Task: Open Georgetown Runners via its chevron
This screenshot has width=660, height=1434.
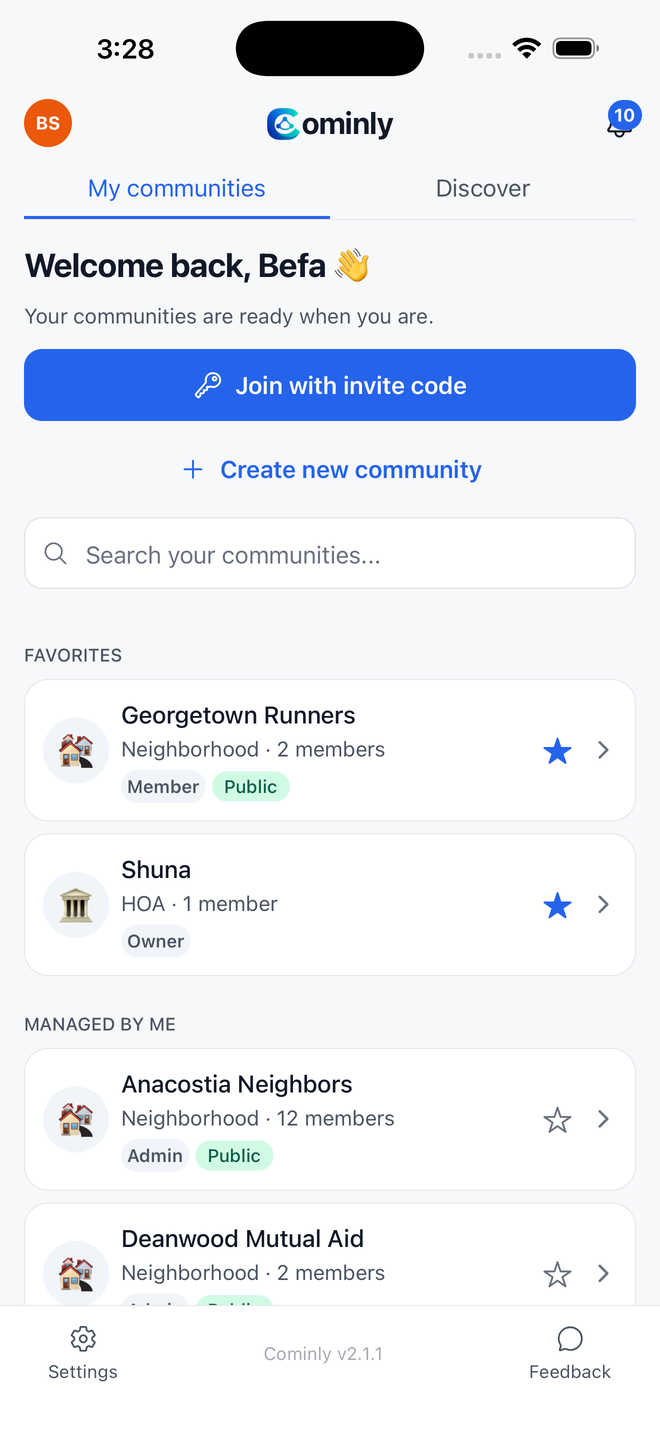Action: click(603, 750)
